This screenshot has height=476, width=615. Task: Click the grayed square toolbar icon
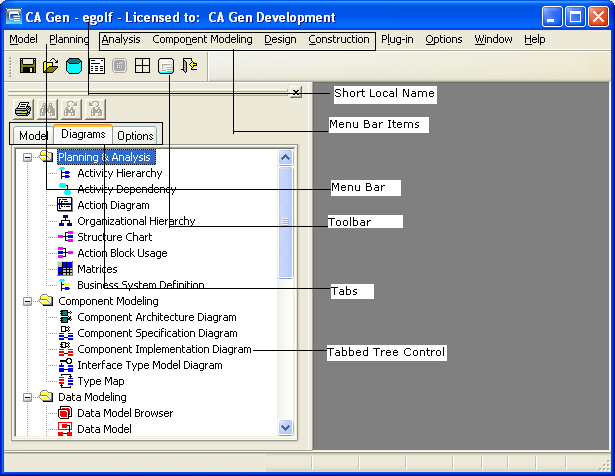(120, 65)
